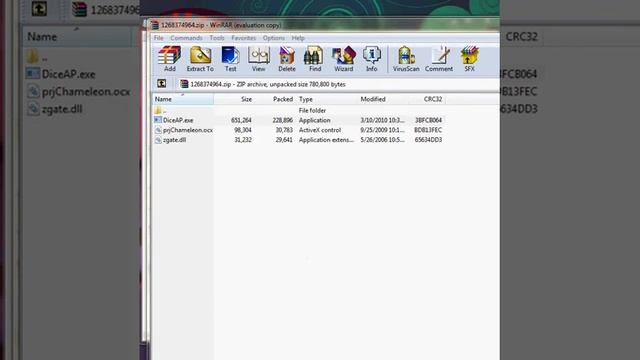Screen dimensions: 640x360
Task: Click DiceAP.exe in the enlarged background list
Action: point(69,74)
